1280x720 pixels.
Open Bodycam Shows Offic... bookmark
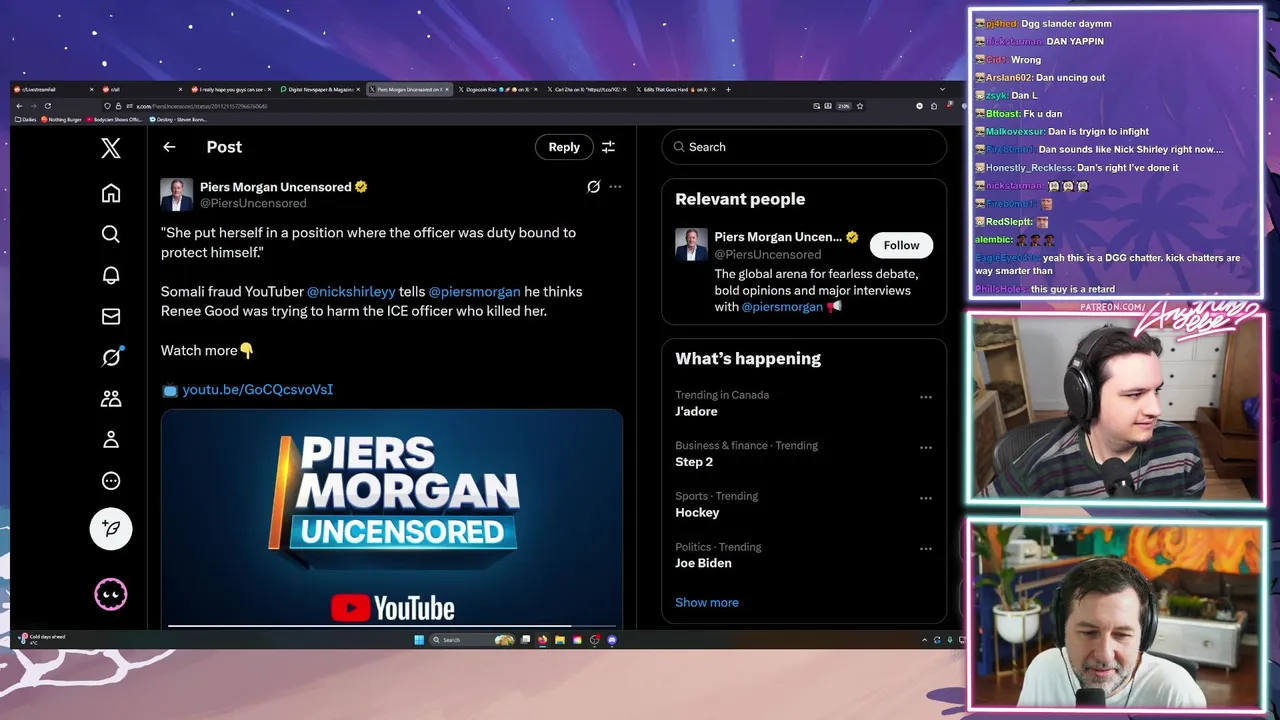[115, 119]
